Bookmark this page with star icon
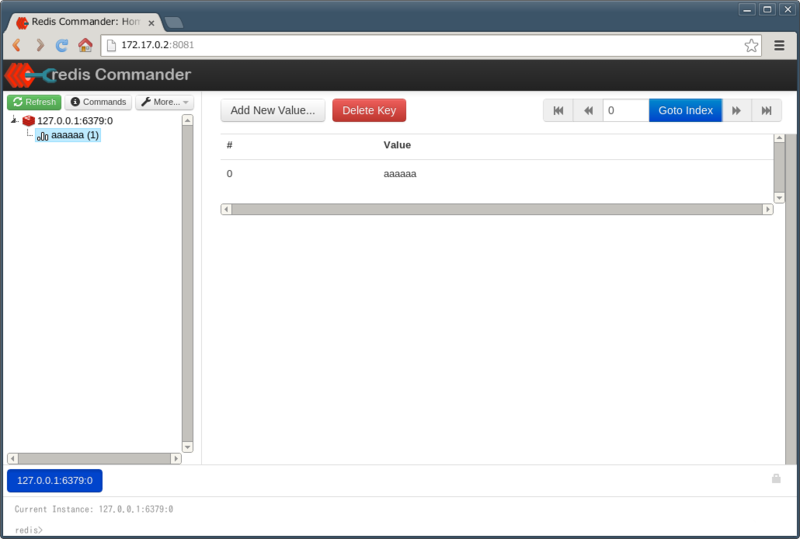 [751, 45]
